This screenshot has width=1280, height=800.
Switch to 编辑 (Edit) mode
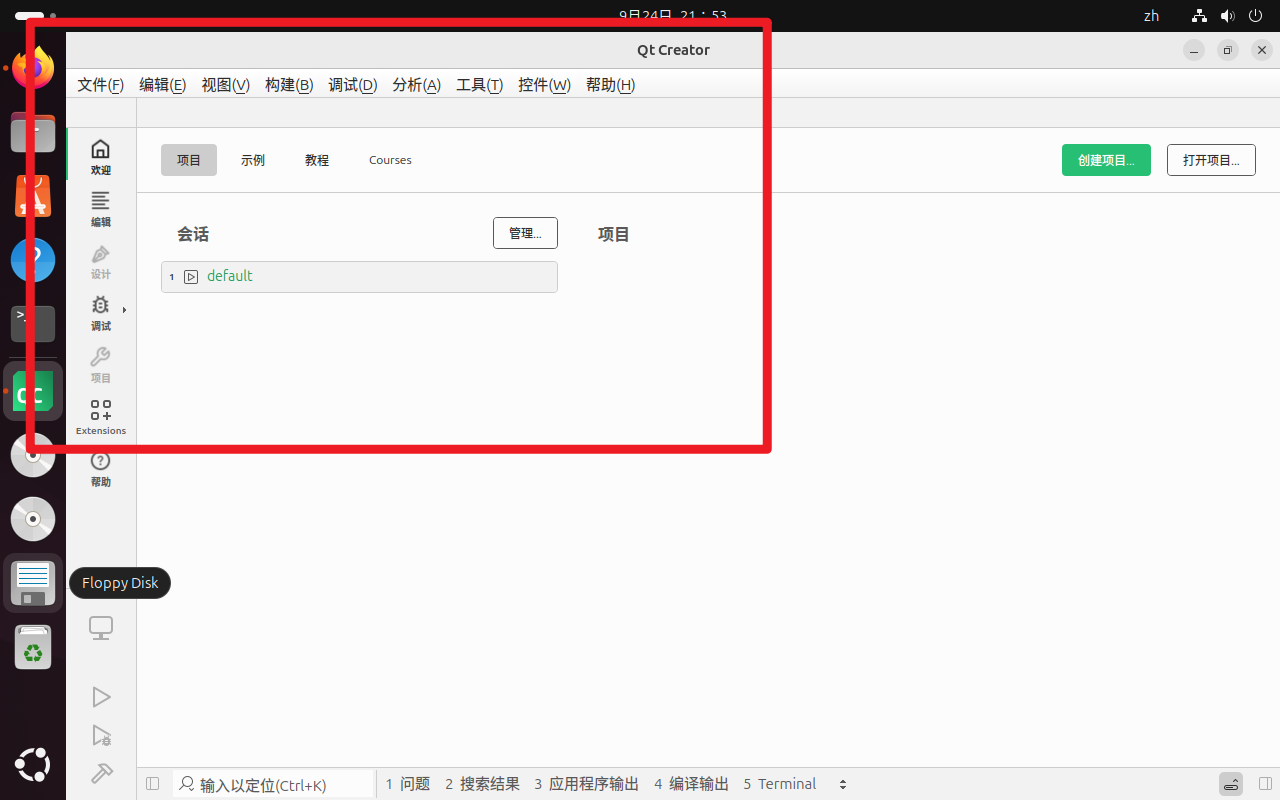101,209
